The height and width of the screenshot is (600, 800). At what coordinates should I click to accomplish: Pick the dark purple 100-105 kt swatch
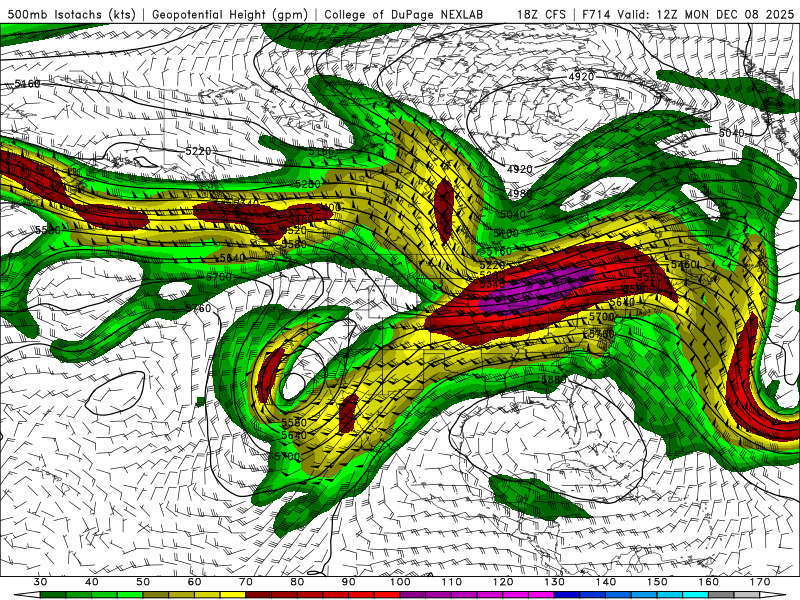pyautogui.click(x=413, y=596)
